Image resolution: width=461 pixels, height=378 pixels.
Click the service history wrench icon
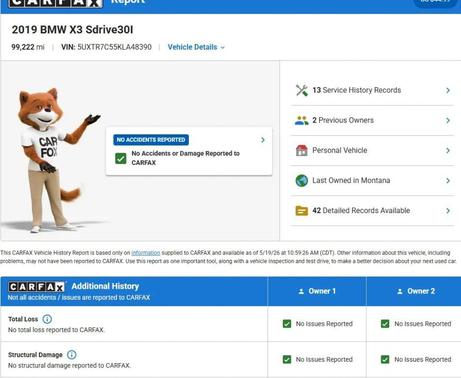point(302,90)
